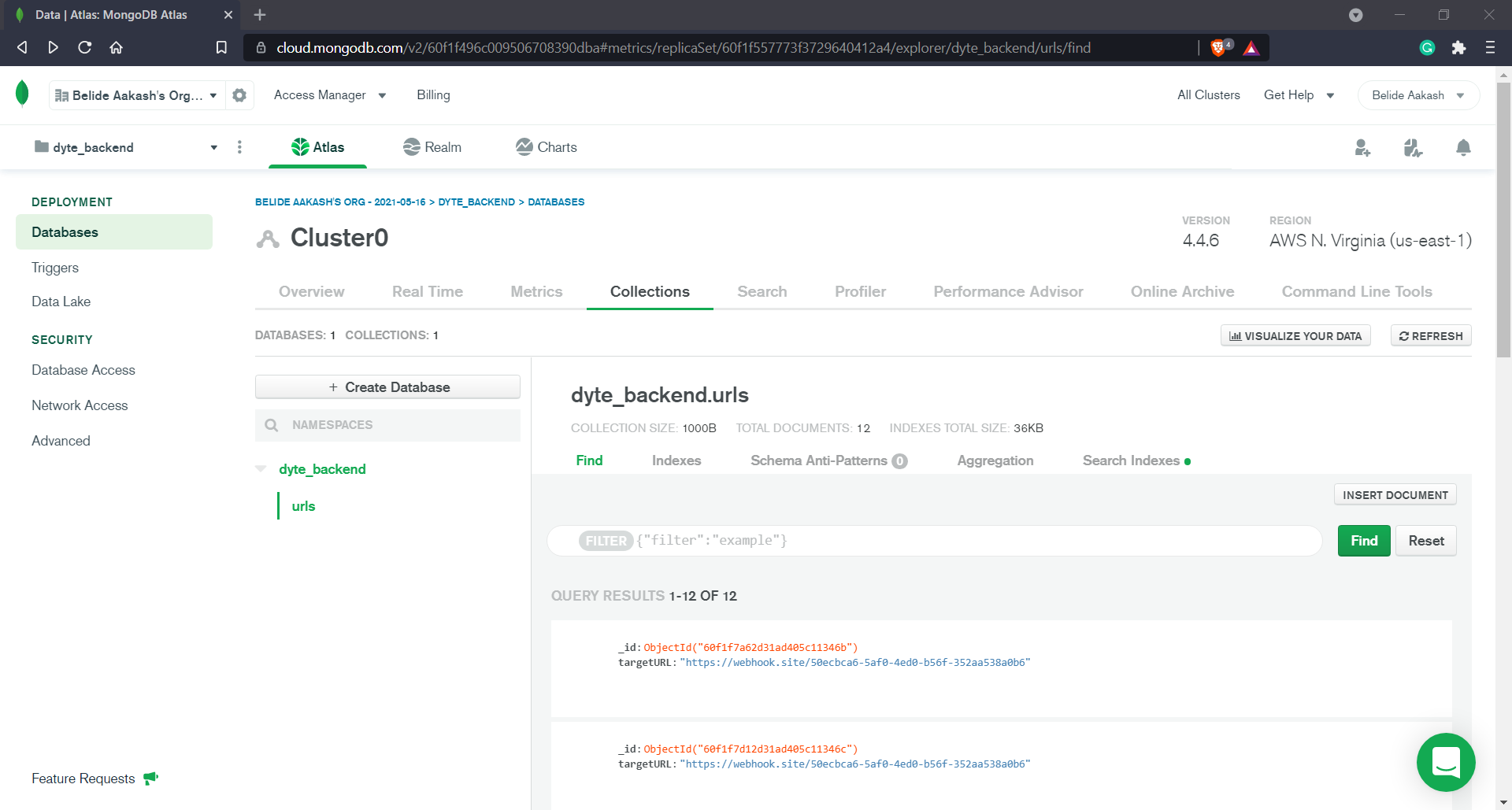Open the dyte_backend project selector
Viewport: 1512px width, 810px height.
126,147
